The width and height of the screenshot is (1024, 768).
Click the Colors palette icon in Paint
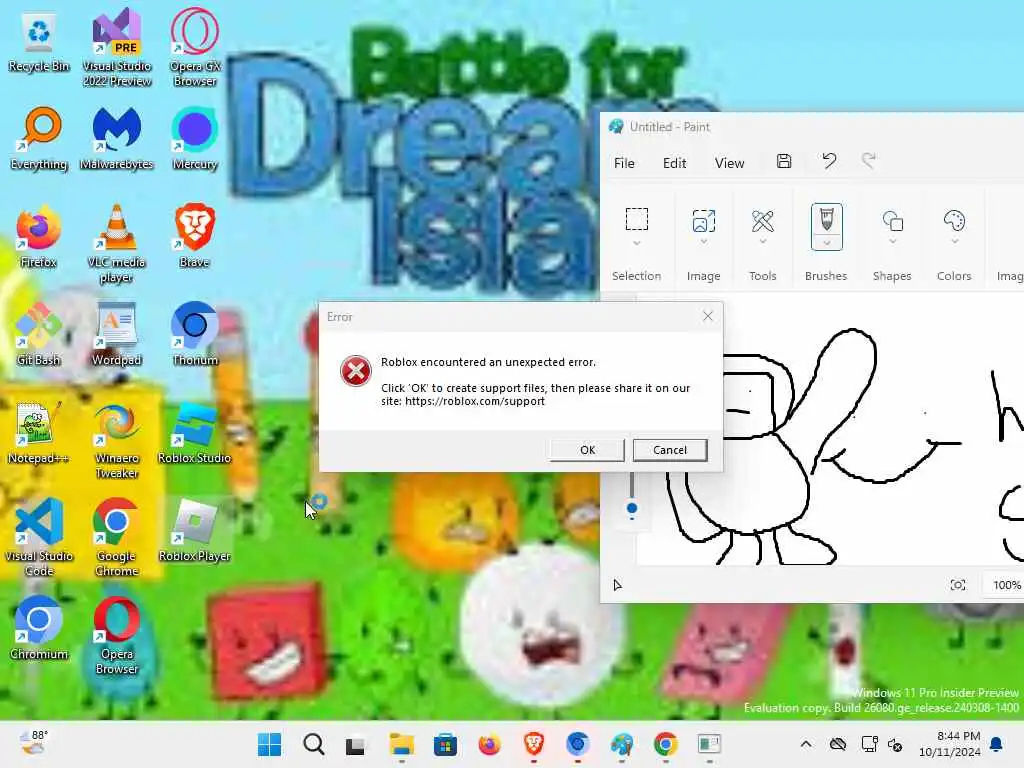954,221
